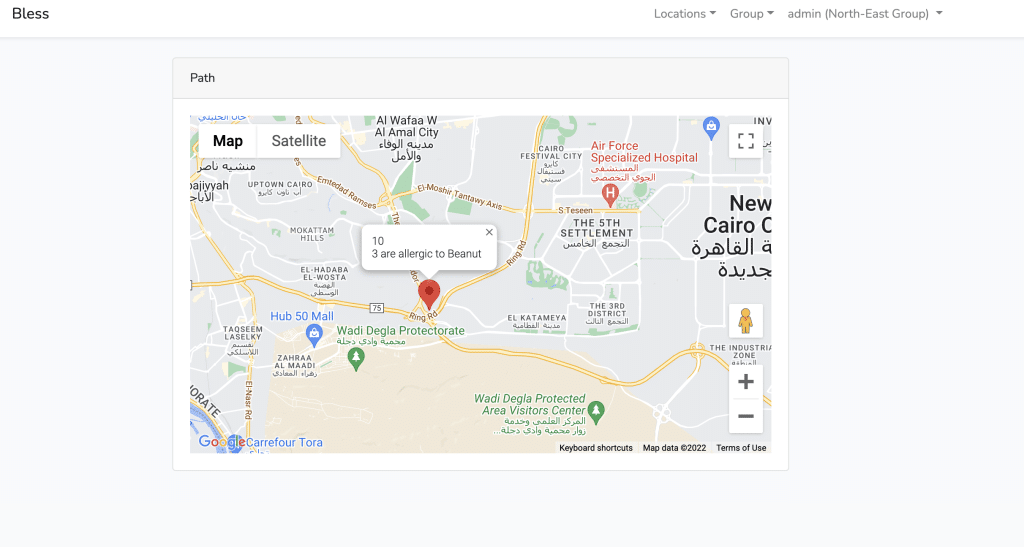Screen dimensions: 1024x547
Task: Click the Wadi Degla Visitors Center marker
Action: 595,412
